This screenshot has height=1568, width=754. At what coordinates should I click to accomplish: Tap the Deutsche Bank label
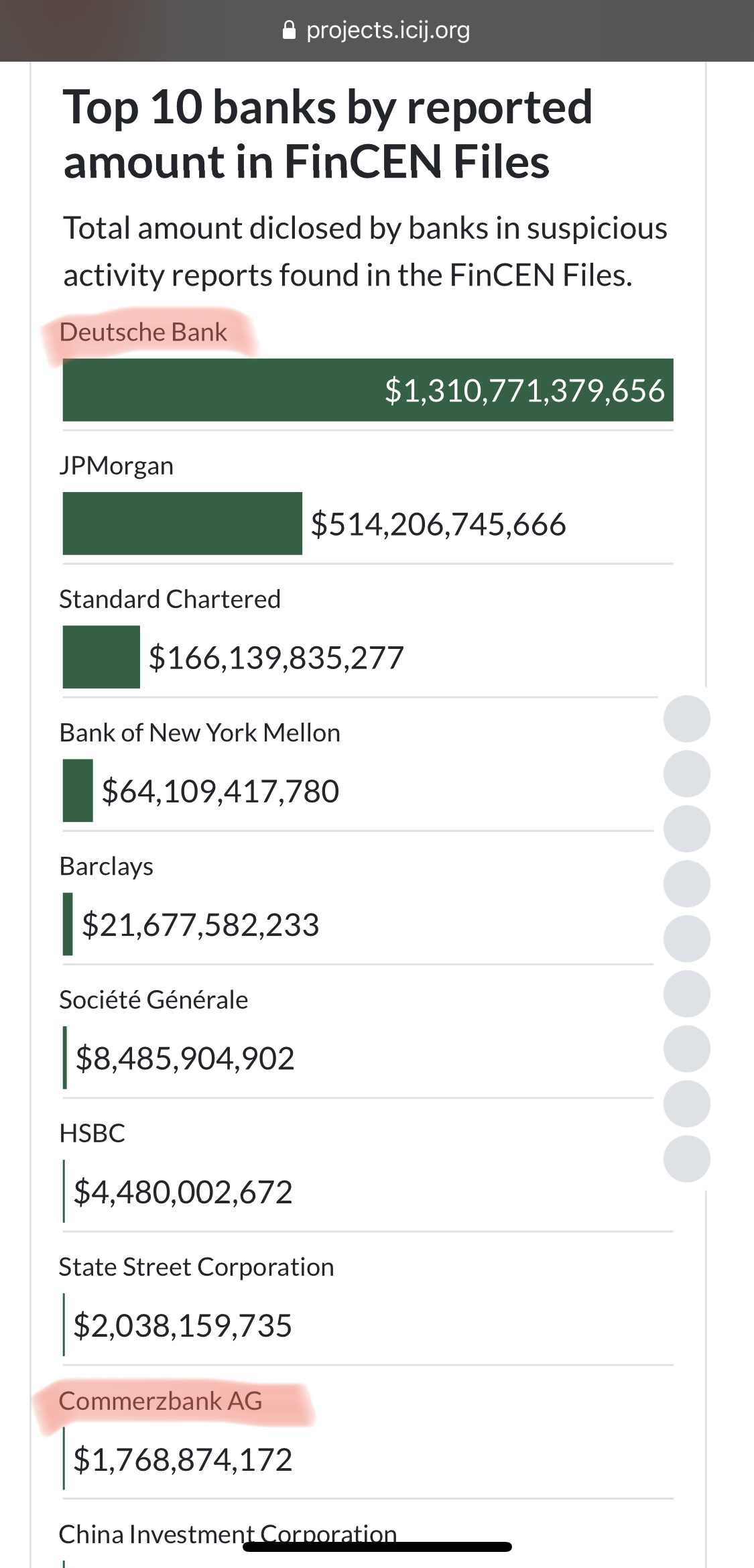click(x=143, y=333)
